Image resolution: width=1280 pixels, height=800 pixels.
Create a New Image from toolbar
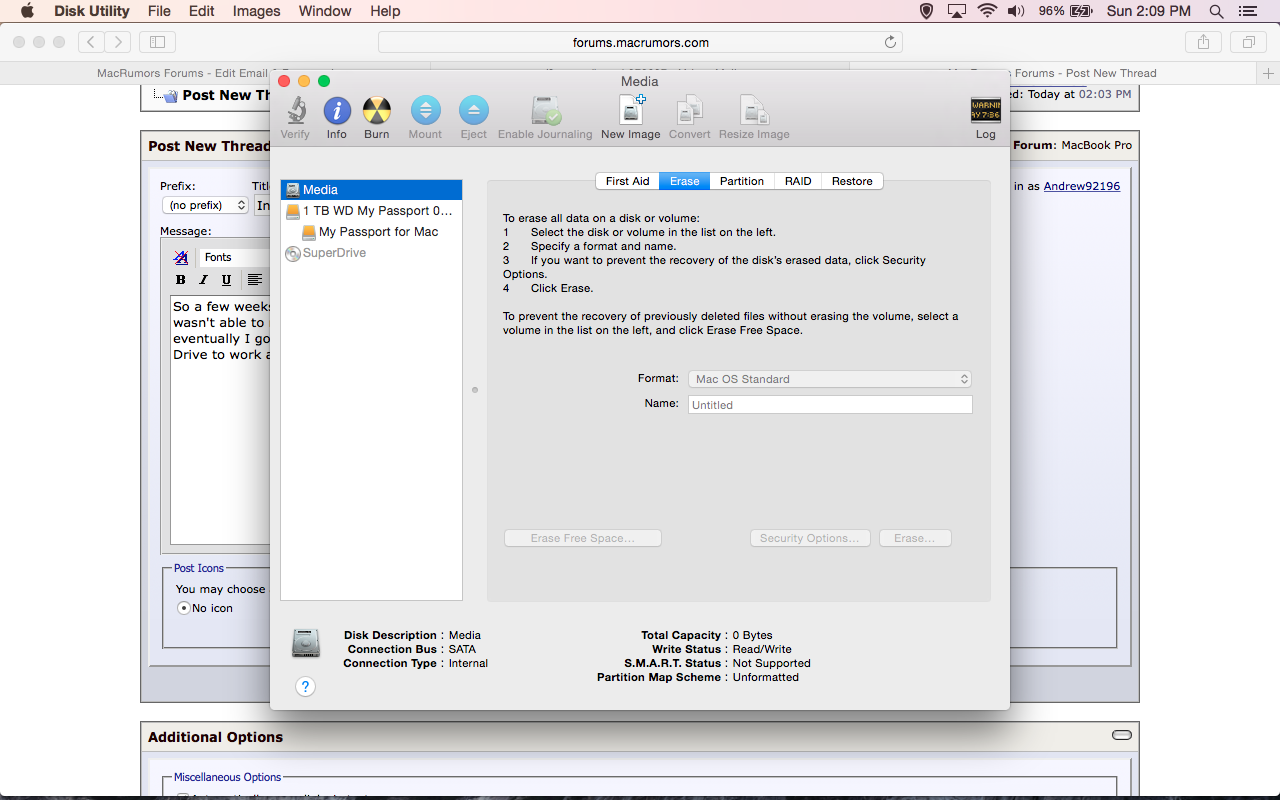632,110
